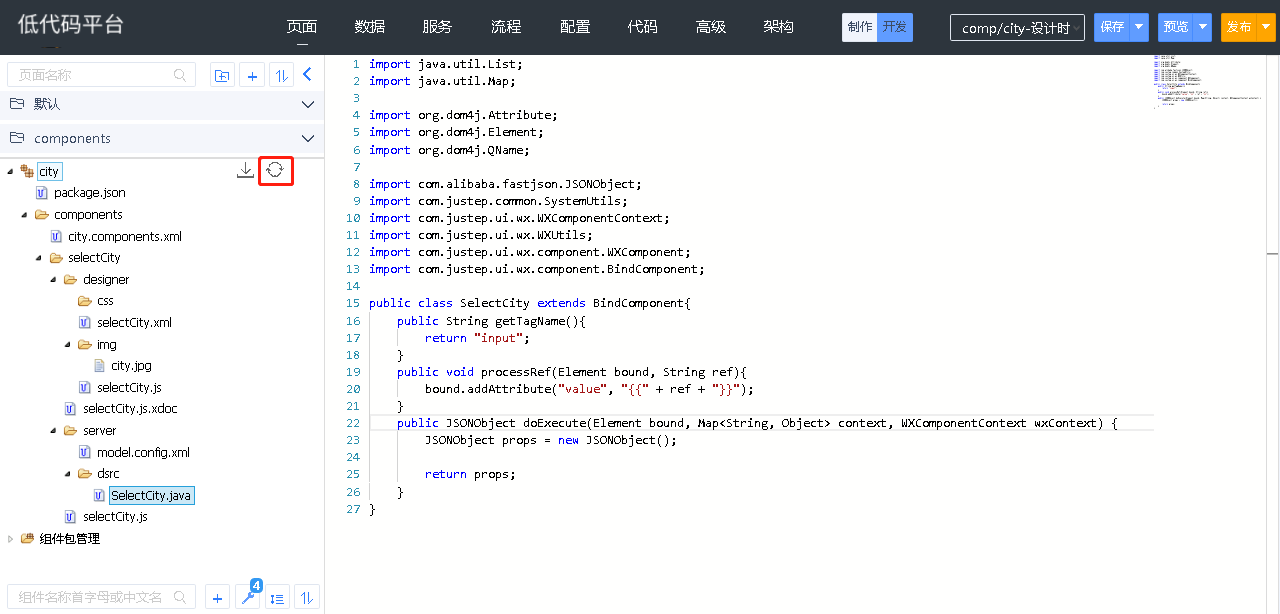Viewport: 1280px width, 614px height.
Task: Go to the 流程 tab
Action: coord(506,27)
